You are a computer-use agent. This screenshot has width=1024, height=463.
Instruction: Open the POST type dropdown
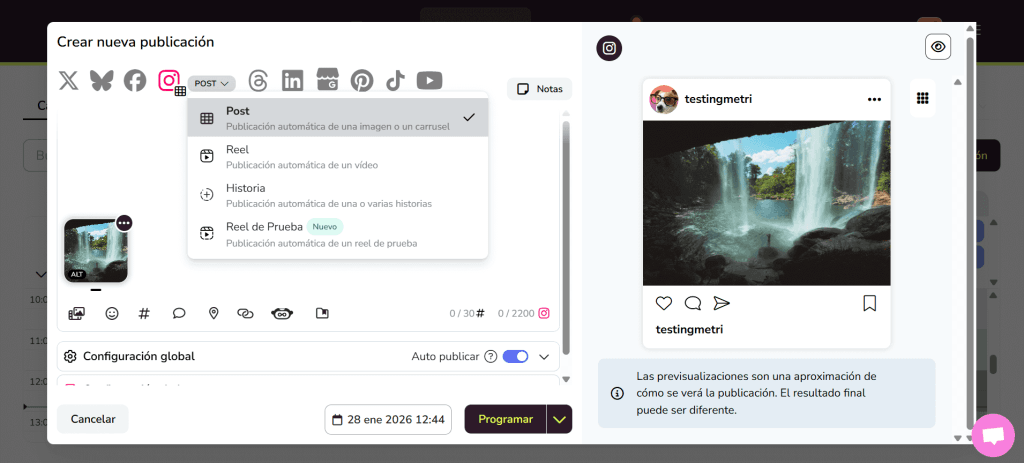point(212,84)
